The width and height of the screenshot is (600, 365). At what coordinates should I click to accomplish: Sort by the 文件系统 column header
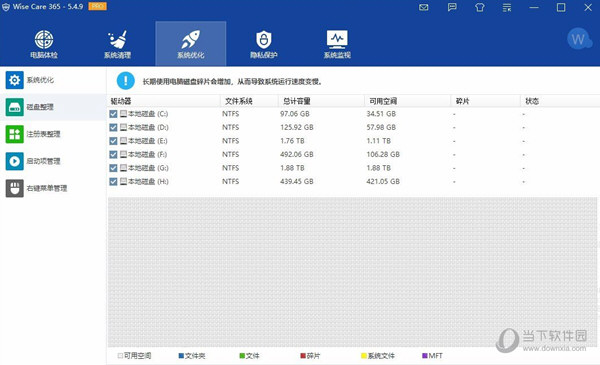(249, 101)
